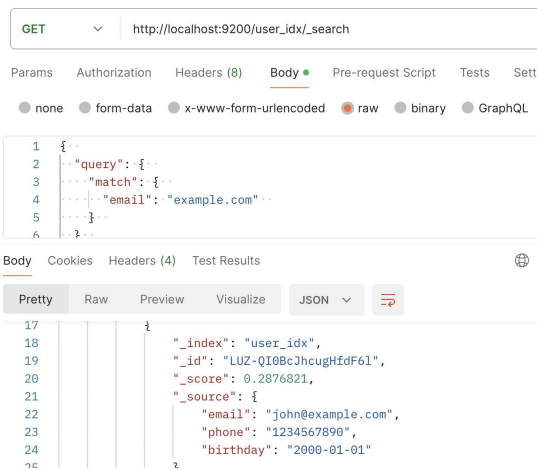This screenshot has width=537, height=470.
Task: Switch to Preview response view
Action: point(162,299)
